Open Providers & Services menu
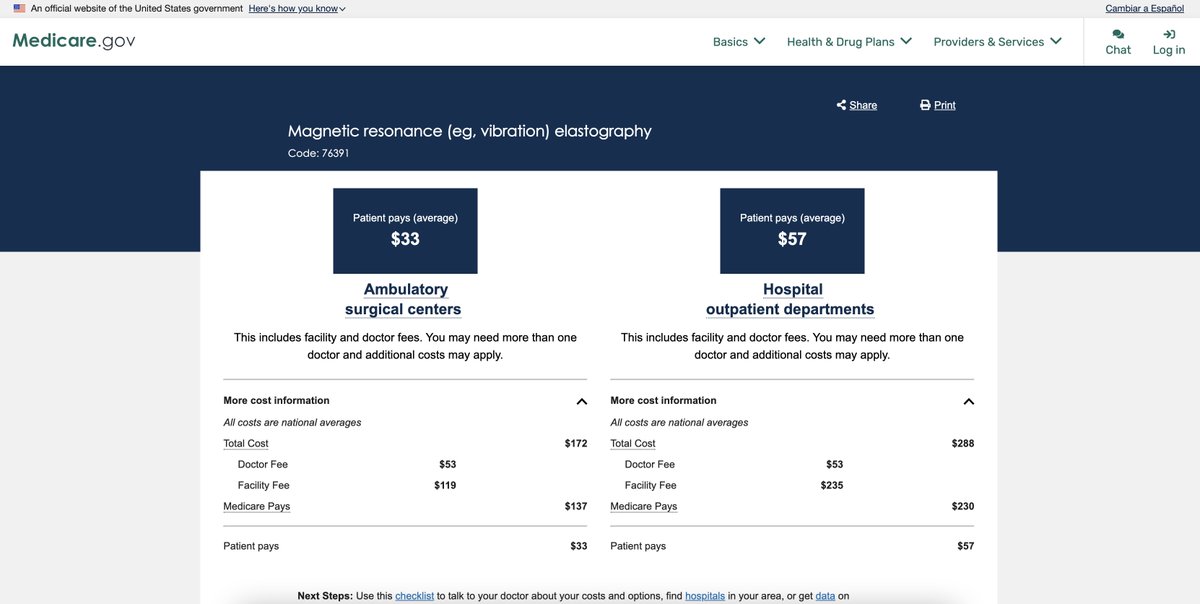The width and height of the screenshot is (1200, 604). coord(997,41)
